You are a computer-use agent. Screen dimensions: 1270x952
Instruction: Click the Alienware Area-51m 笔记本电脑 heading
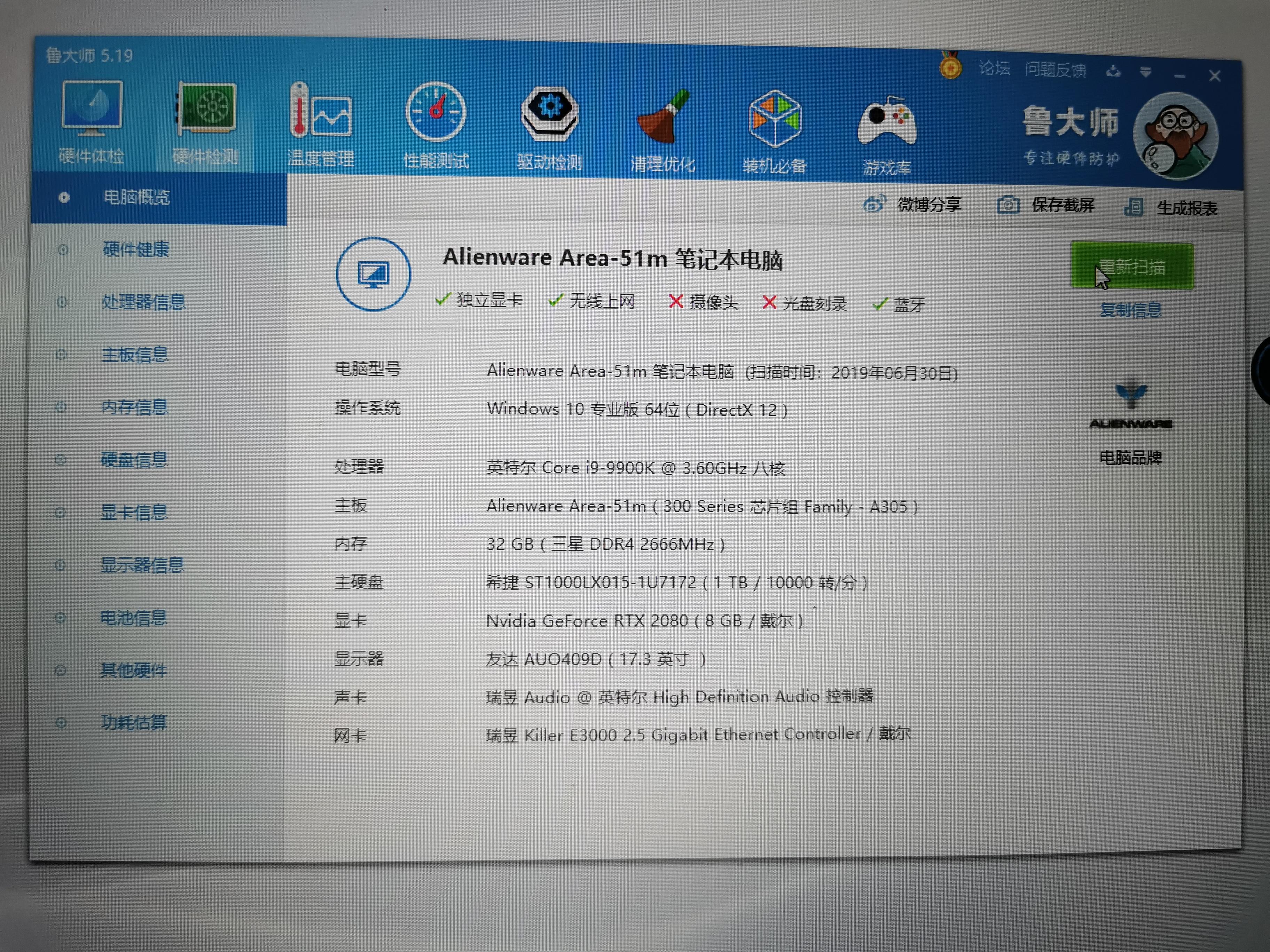tap(613, 259)
